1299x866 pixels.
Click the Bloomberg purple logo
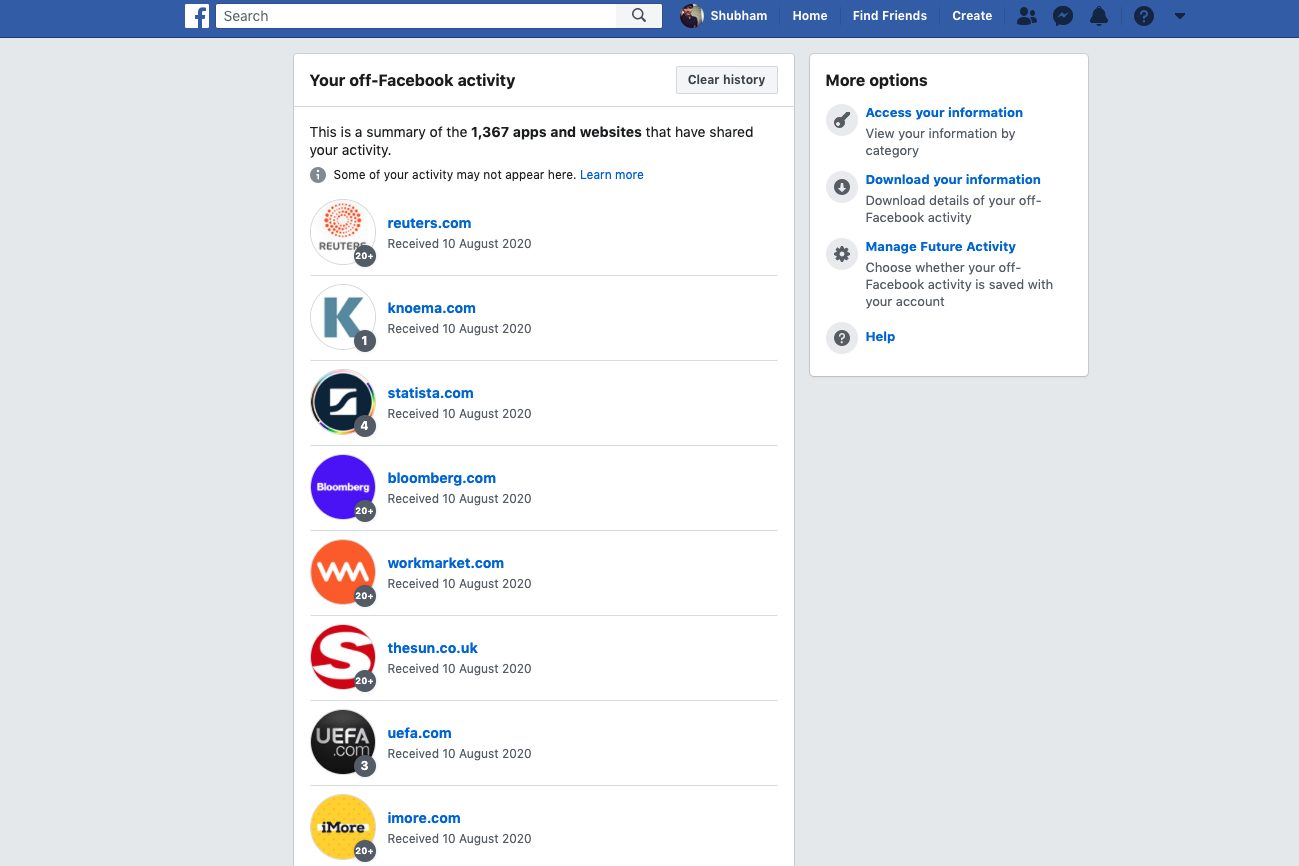tap(343, 487)
